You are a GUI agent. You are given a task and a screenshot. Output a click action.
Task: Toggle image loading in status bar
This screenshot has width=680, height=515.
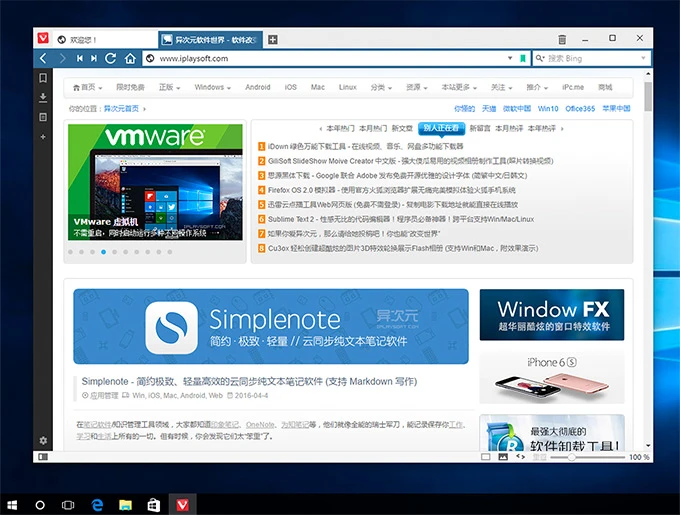503,457
